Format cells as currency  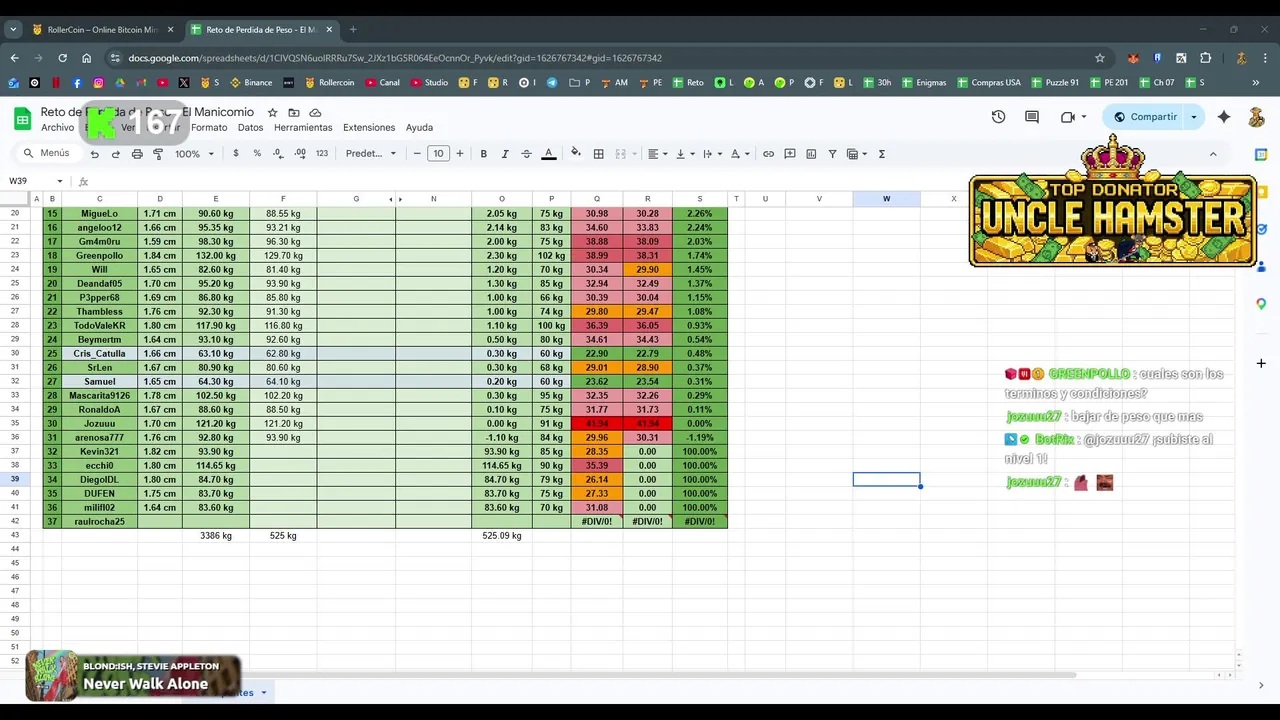[x=236, y=154]
